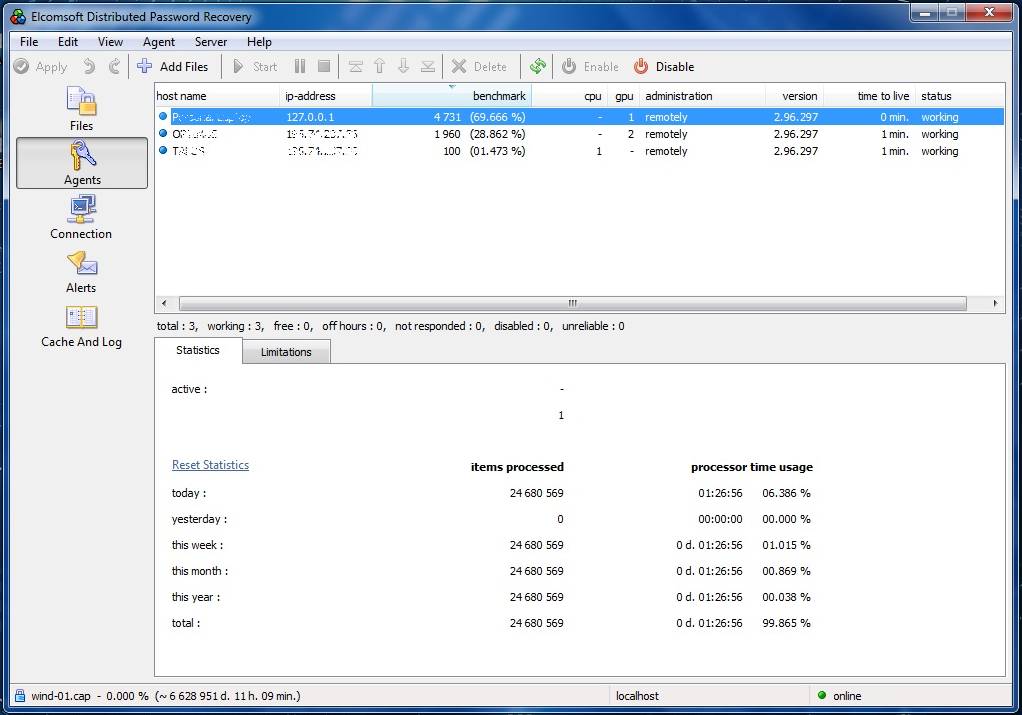Click the (28.862 %) benchmark percentage cell

pos(497,134)
